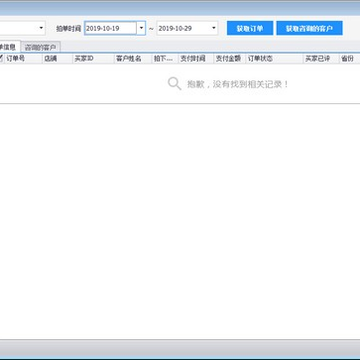The image size is (360, 360).
Task: Click the 获取咨询的客户 button
Action: (309, 28)
